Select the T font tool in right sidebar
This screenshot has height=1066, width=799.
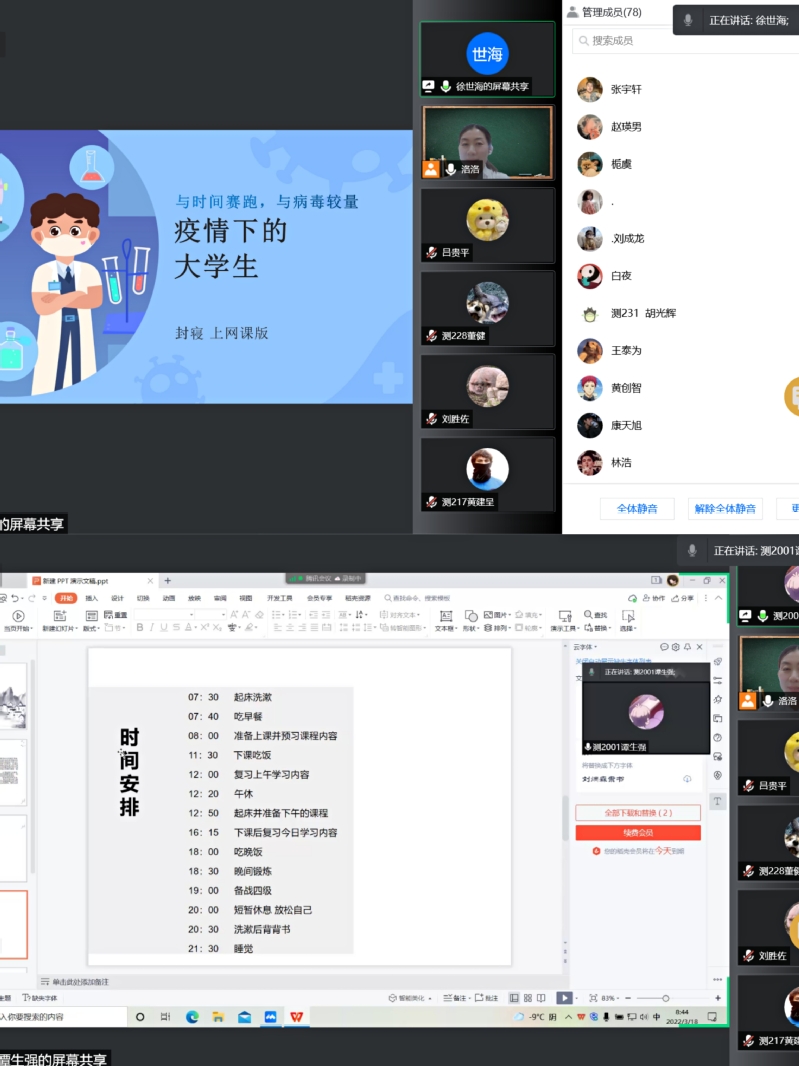coord(717,801)
